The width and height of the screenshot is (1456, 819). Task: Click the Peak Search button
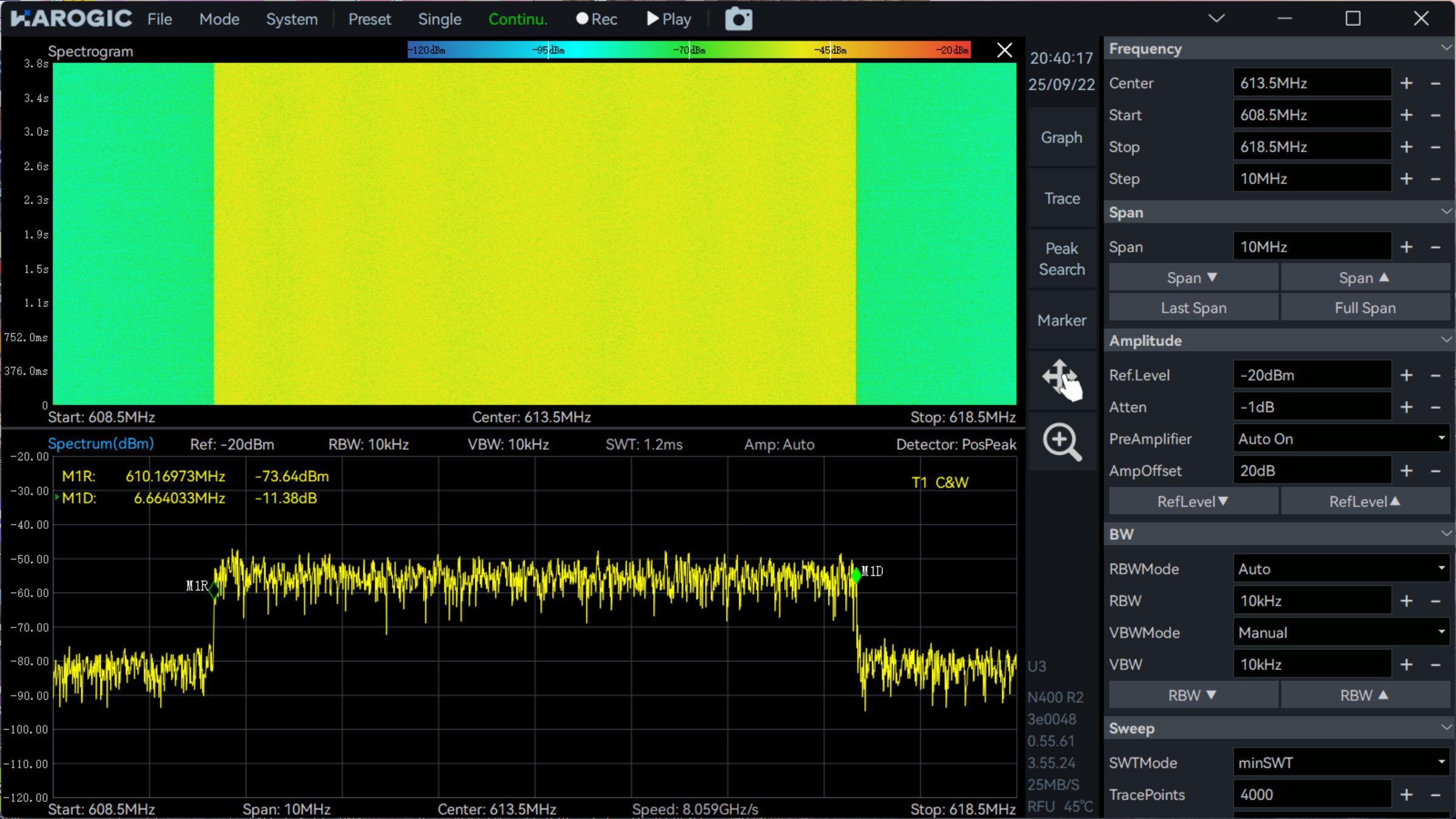pos(1062,259)
